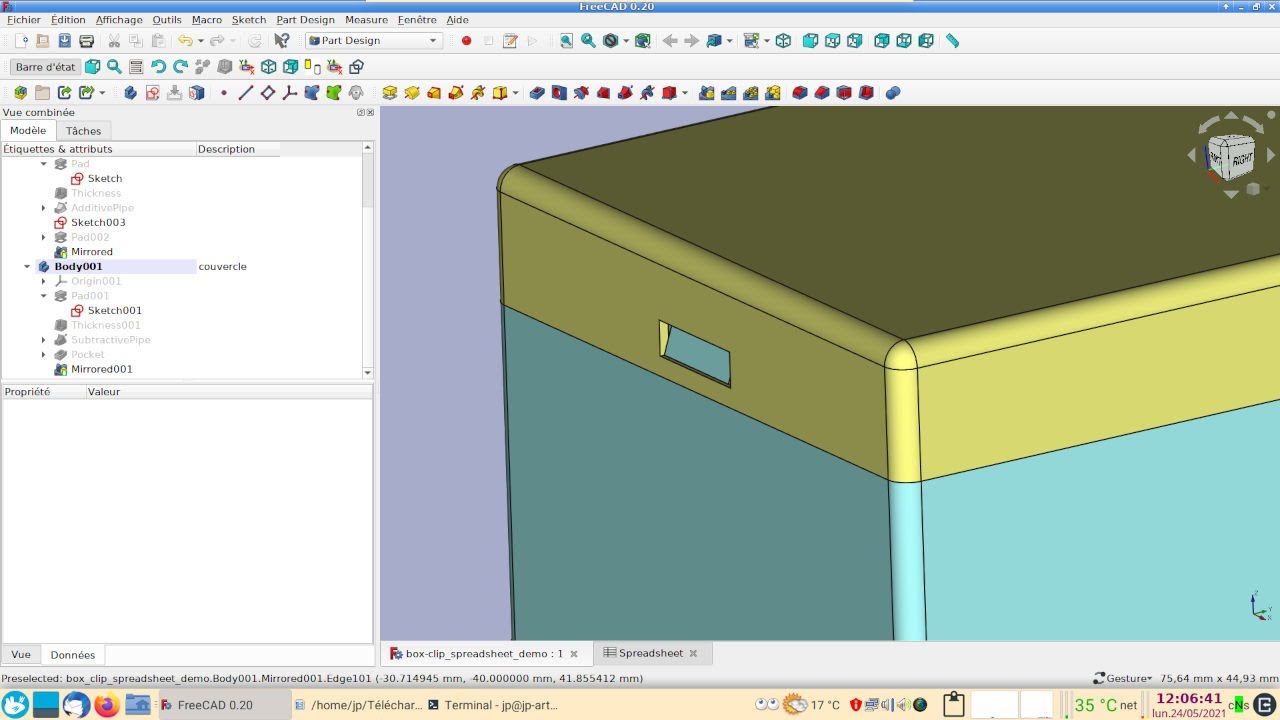The width and height of the screenshot is (1280, 720).
Task: Expand the Origin001 tree node
Action: coord(44,282)
